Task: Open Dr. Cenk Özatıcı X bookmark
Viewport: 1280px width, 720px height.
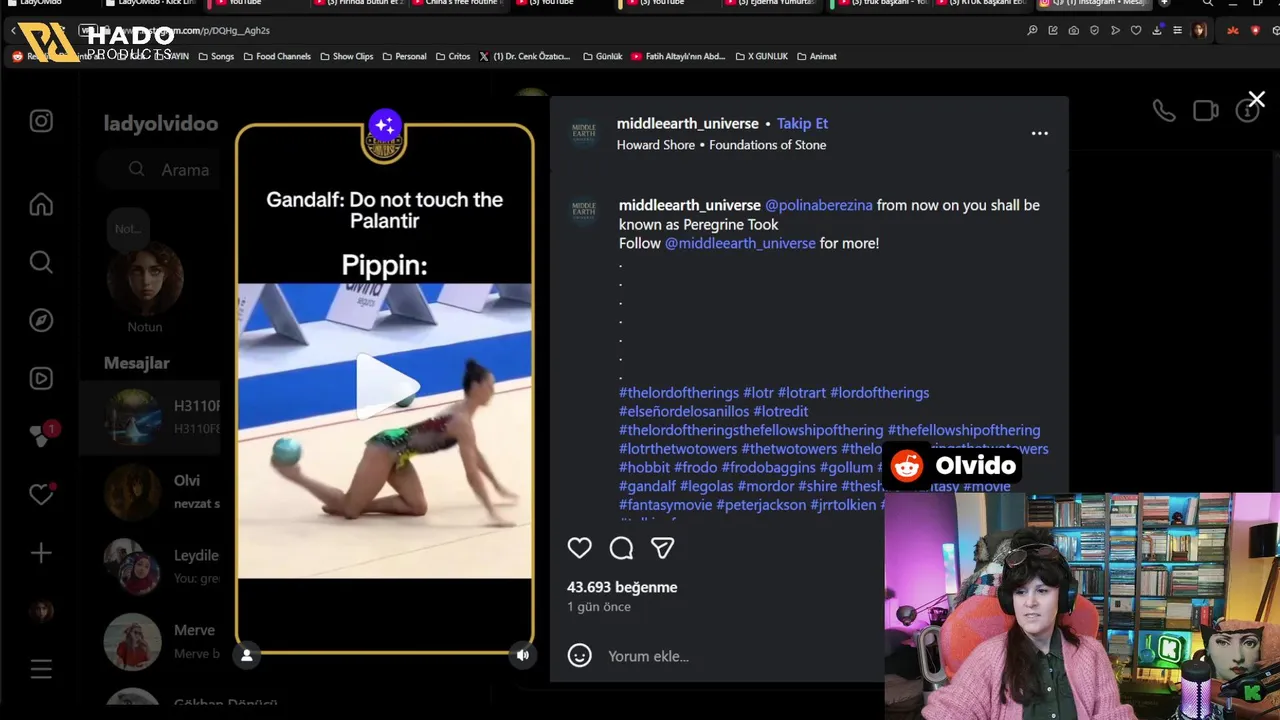Action: pyautogui.click(x=526, y=56)
